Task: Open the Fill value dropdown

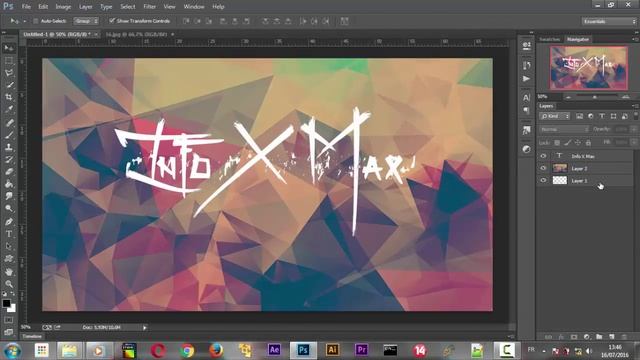Action: [633, 142]
